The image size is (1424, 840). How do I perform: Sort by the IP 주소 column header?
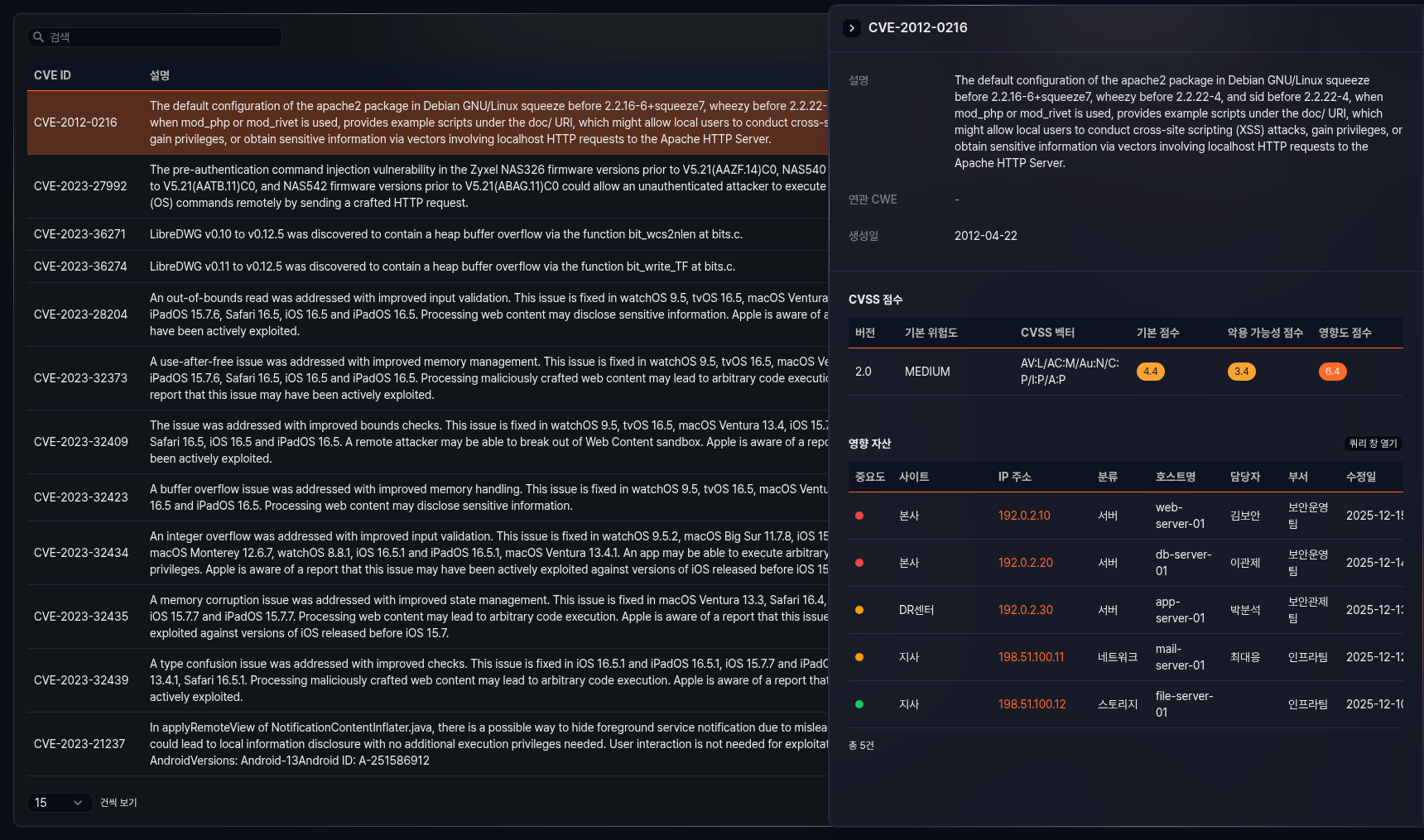click(x=1014, y=477)
